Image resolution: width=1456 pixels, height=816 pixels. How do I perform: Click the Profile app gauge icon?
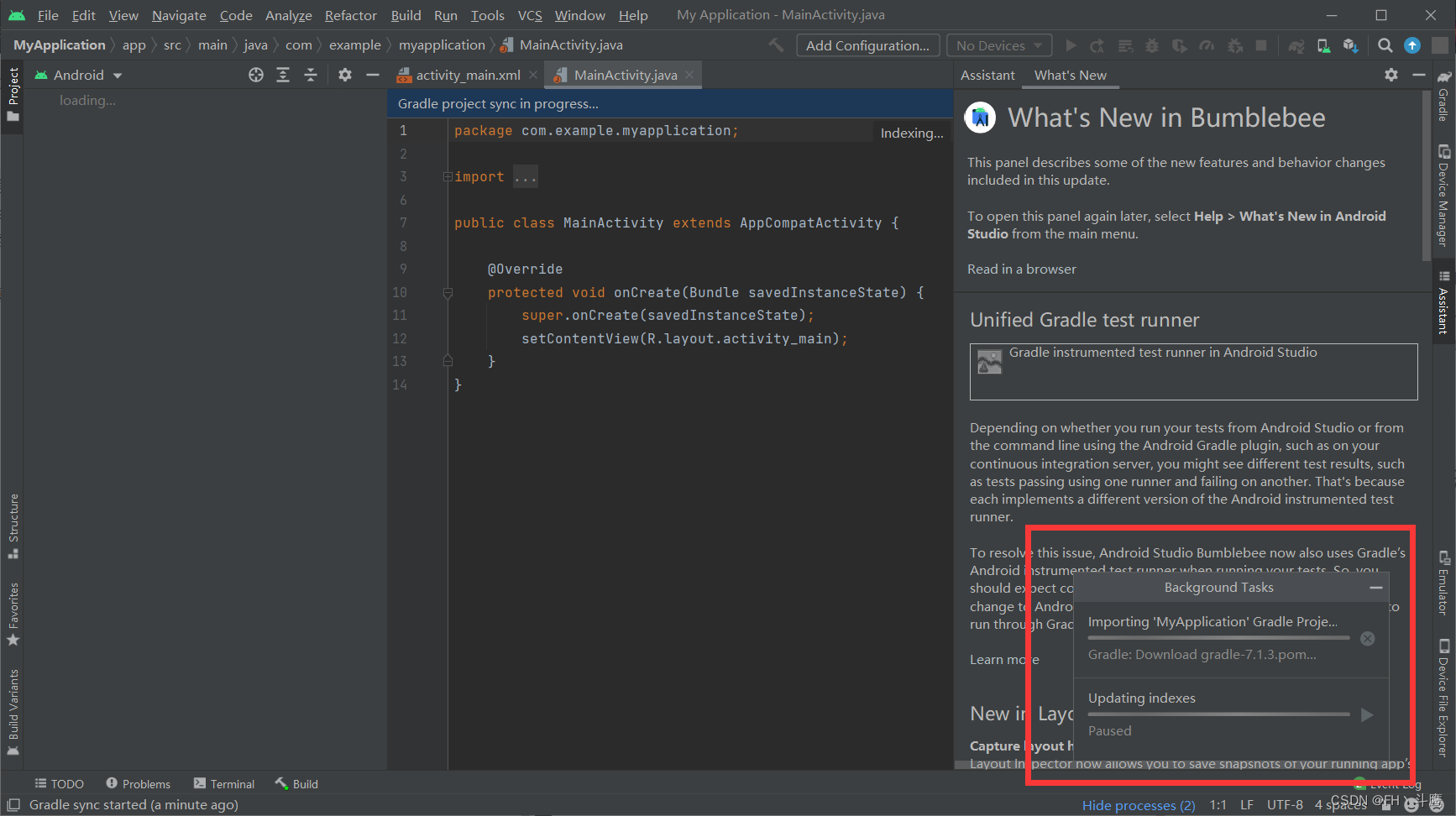click(1207, 45)
